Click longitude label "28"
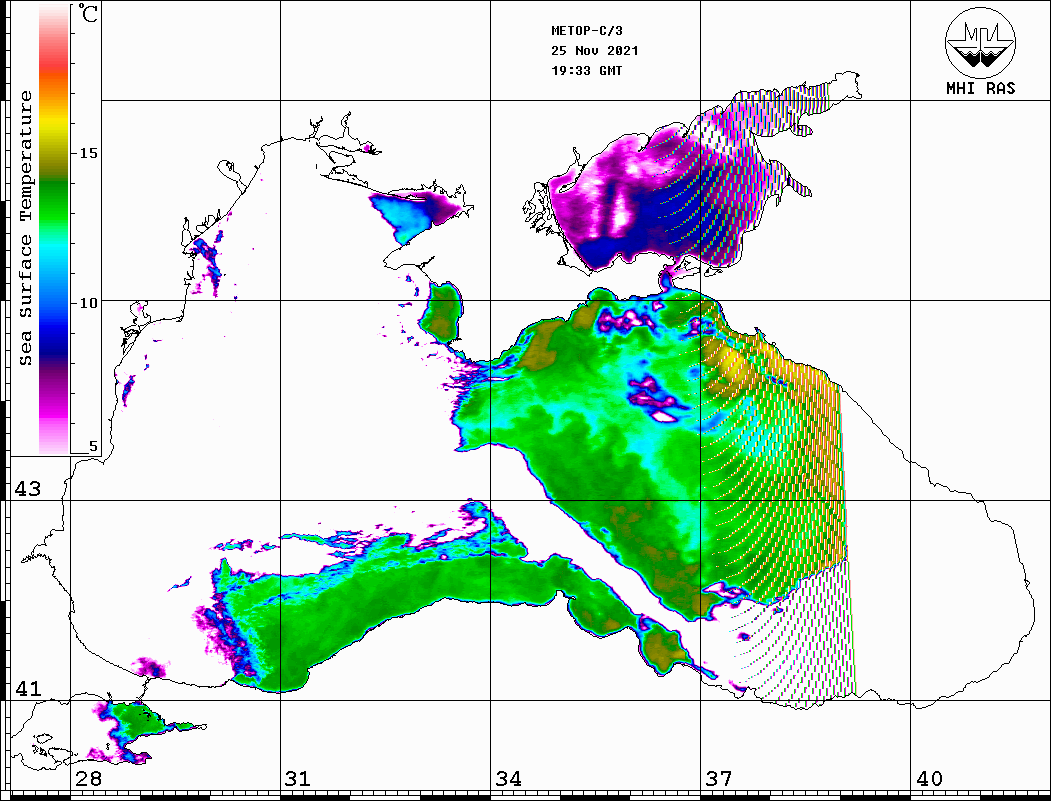 88,778
